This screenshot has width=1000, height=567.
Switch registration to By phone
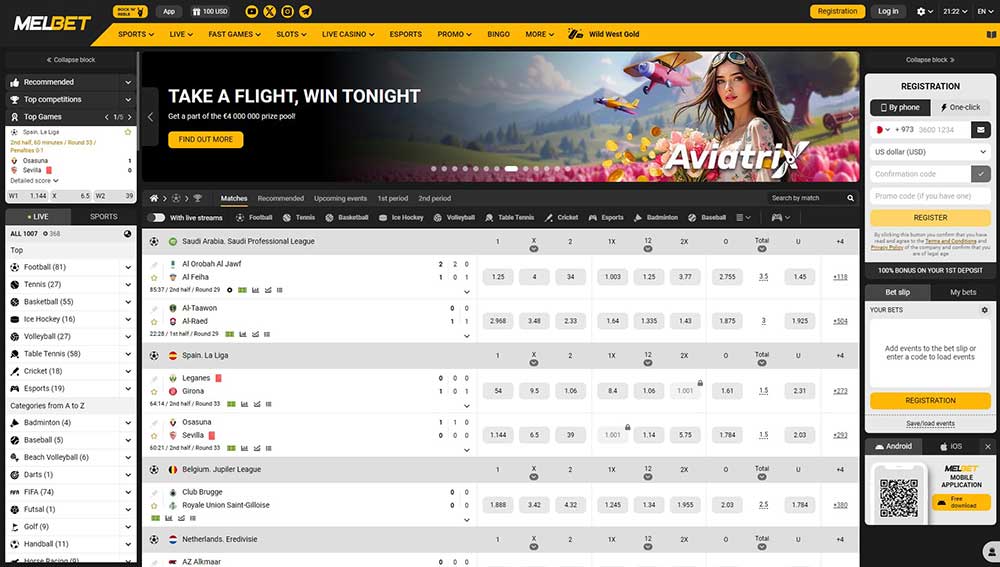click(900, 107)
